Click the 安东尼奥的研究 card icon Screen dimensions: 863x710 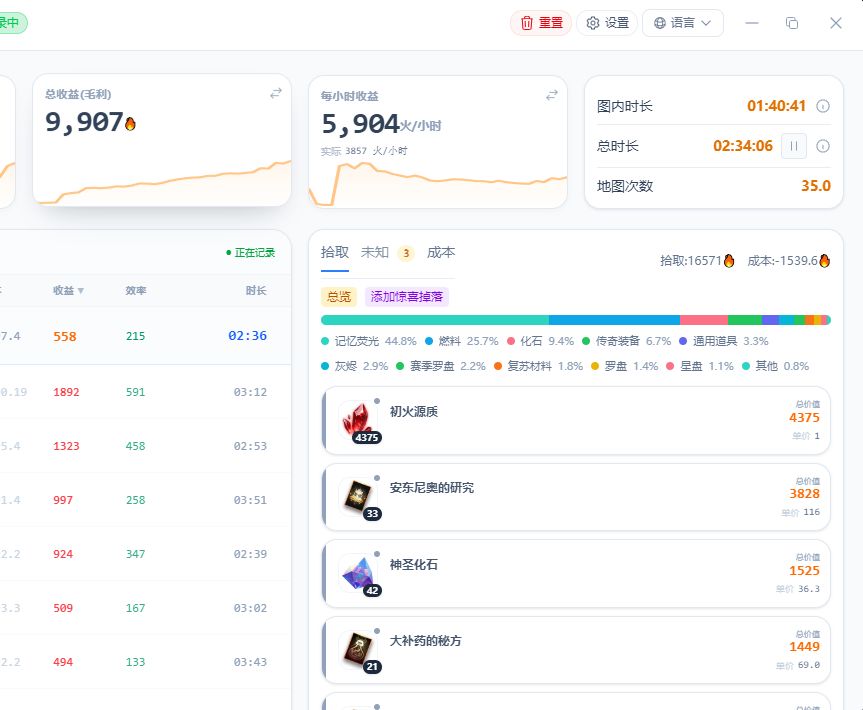(x=358, y=497)
